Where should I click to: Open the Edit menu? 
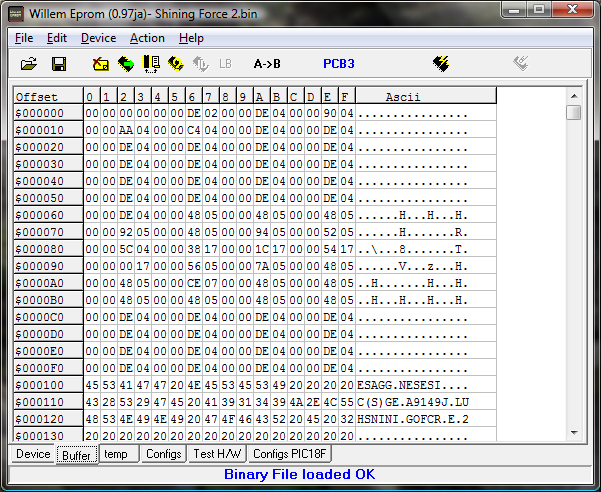point(57,38)
